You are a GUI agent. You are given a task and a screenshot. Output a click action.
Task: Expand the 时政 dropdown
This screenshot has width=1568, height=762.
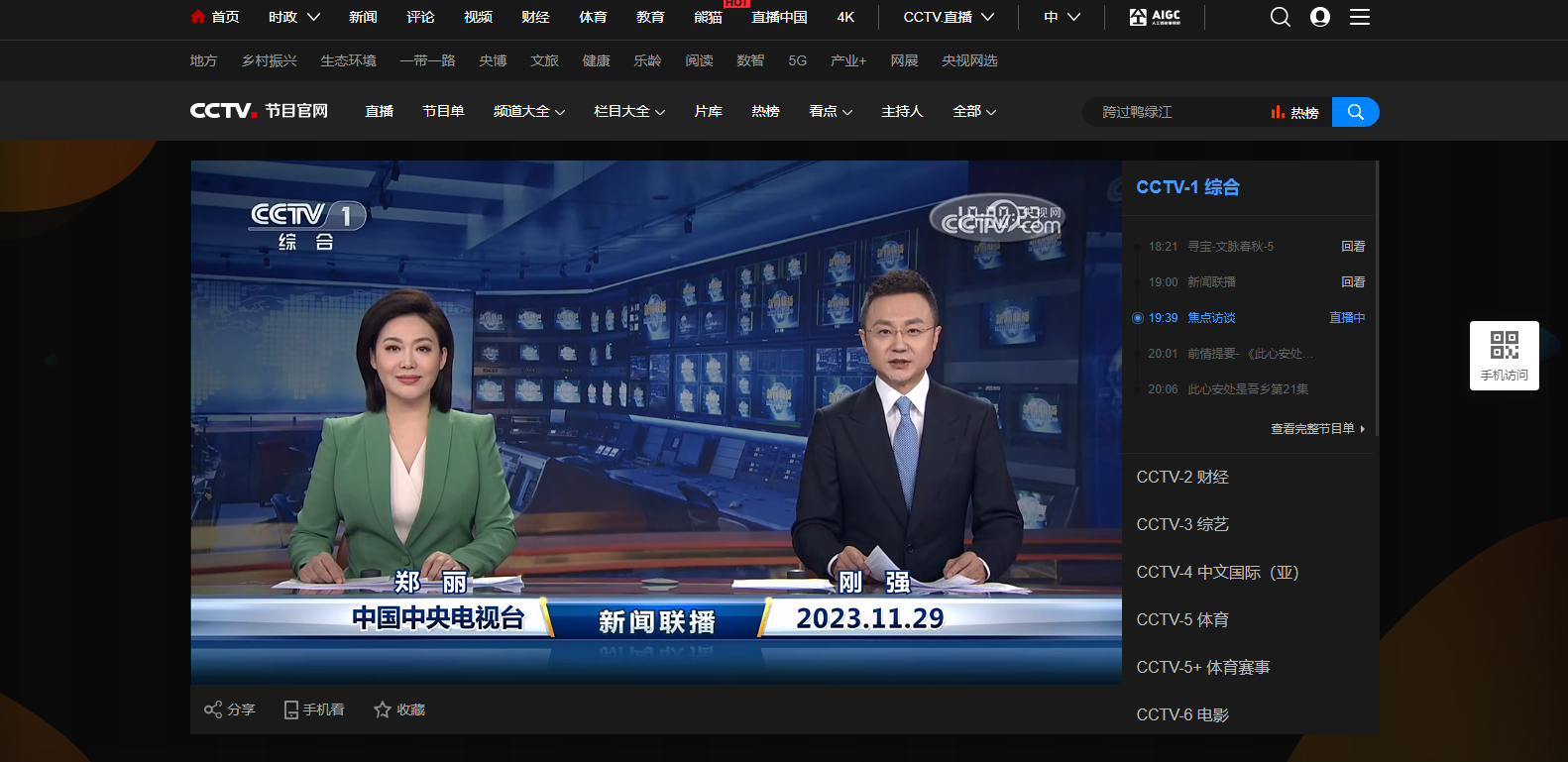[x=313, y=17]
